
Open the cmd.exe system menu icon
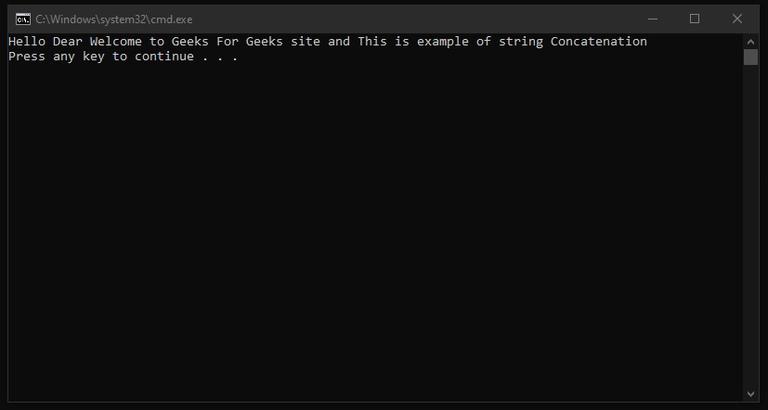22,18
